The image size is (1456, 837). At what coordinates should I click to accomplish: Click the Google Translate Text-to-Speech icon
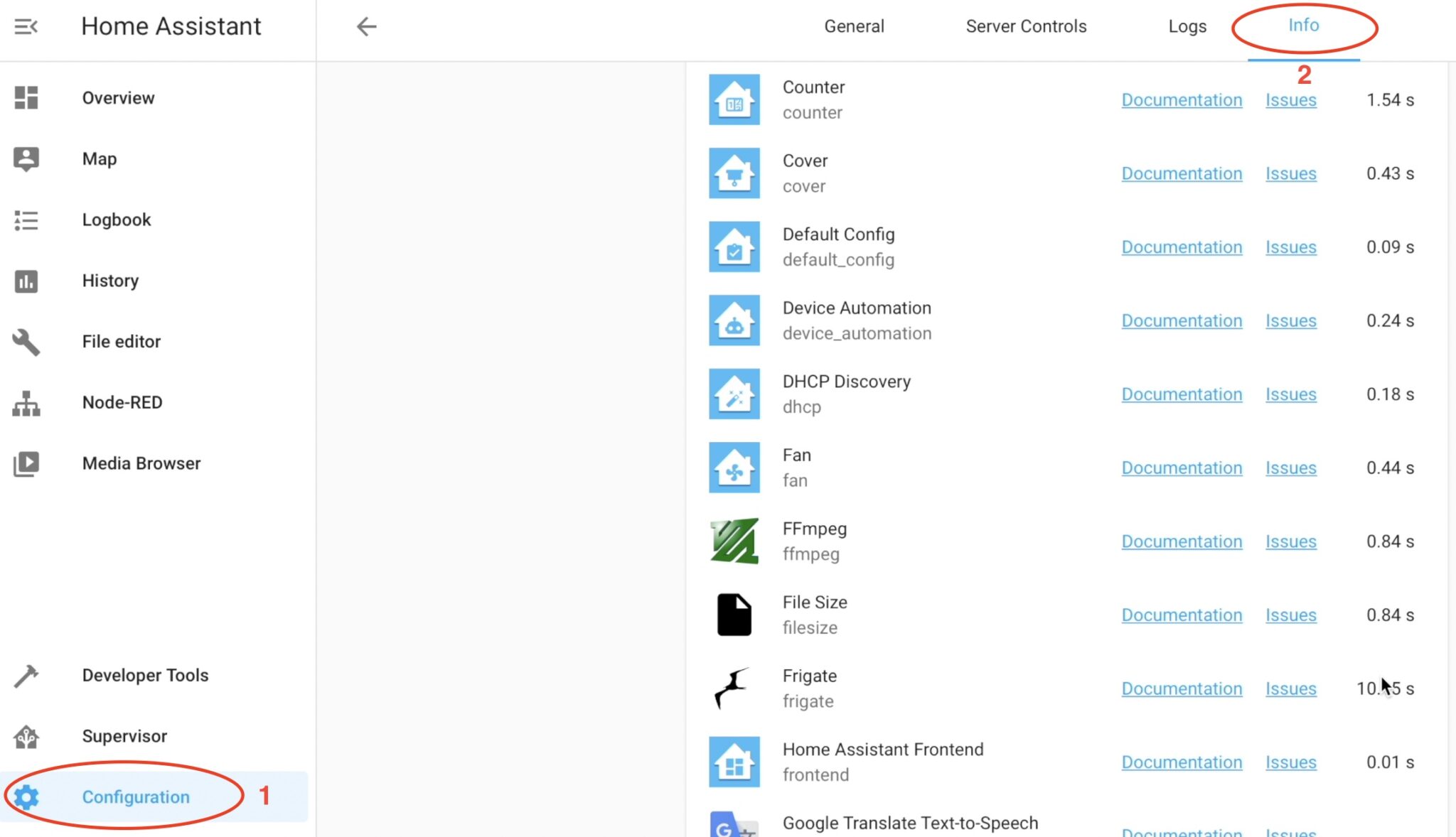[x=733, y=826]
